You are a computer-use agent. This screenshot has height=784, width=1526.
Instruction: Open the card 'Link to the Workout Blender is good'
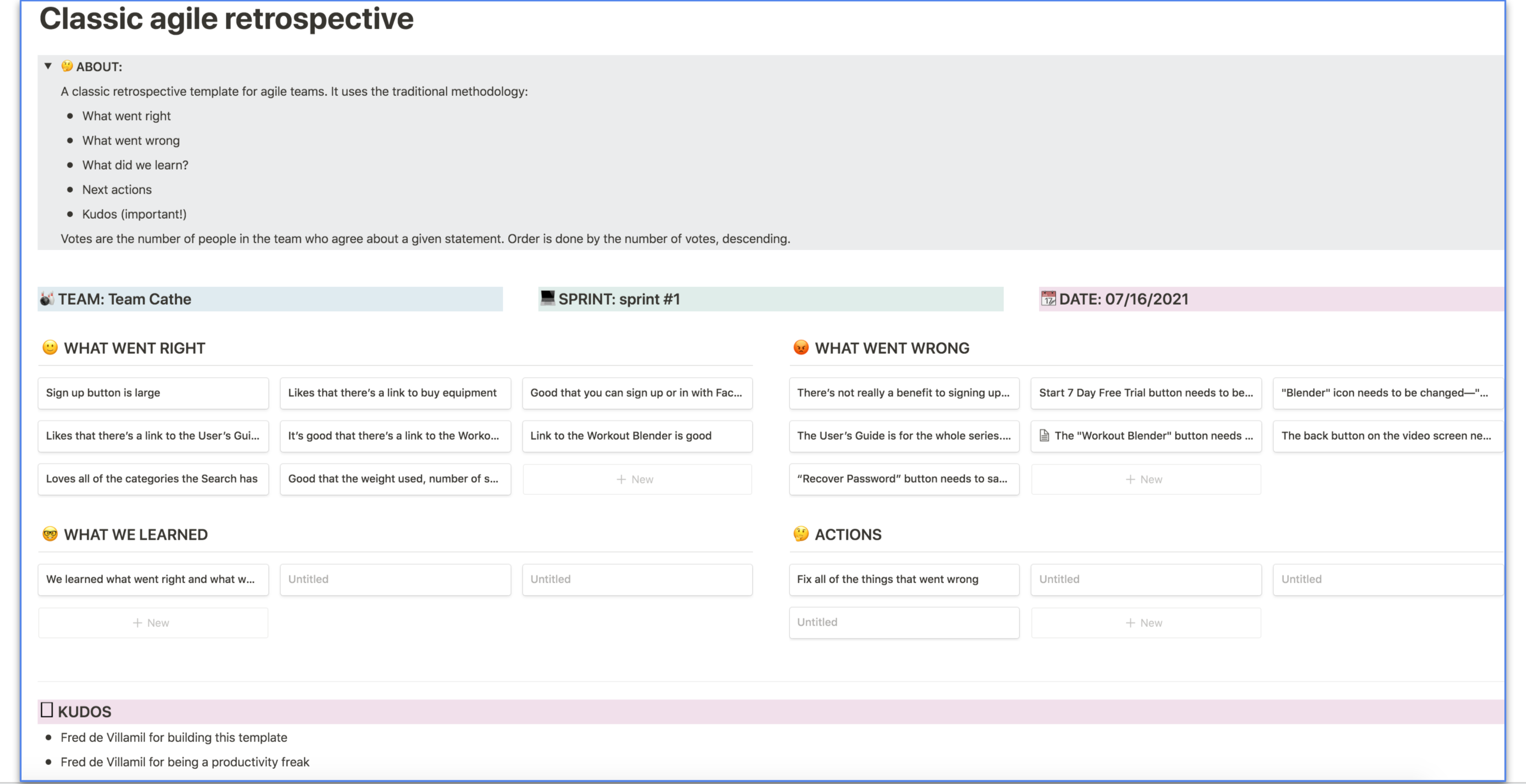(637, 436)
